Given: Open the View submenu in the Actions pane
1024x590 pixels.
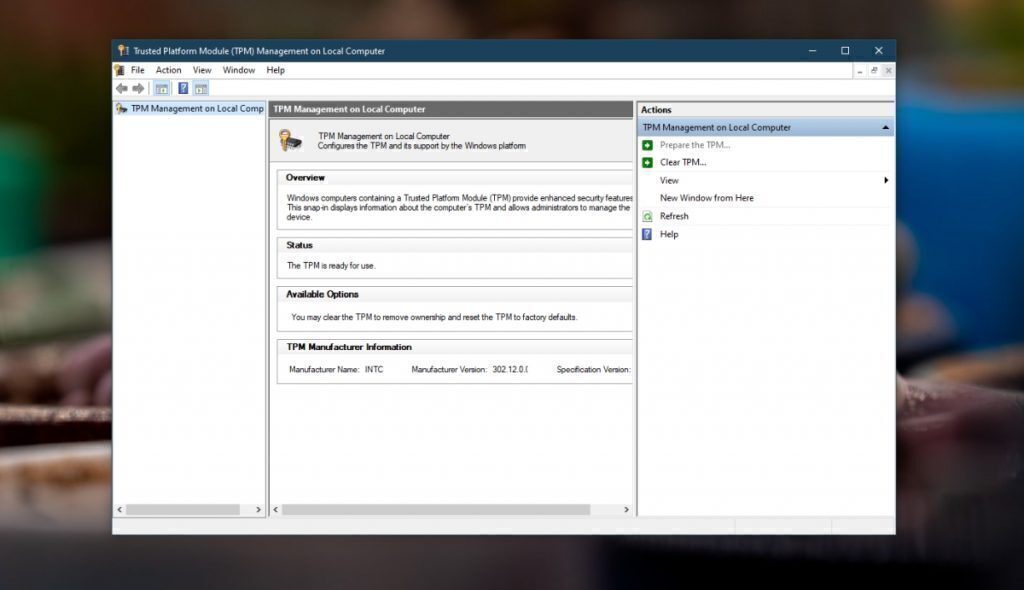Looking at the screenshot, I should click(x=668, y=180).
